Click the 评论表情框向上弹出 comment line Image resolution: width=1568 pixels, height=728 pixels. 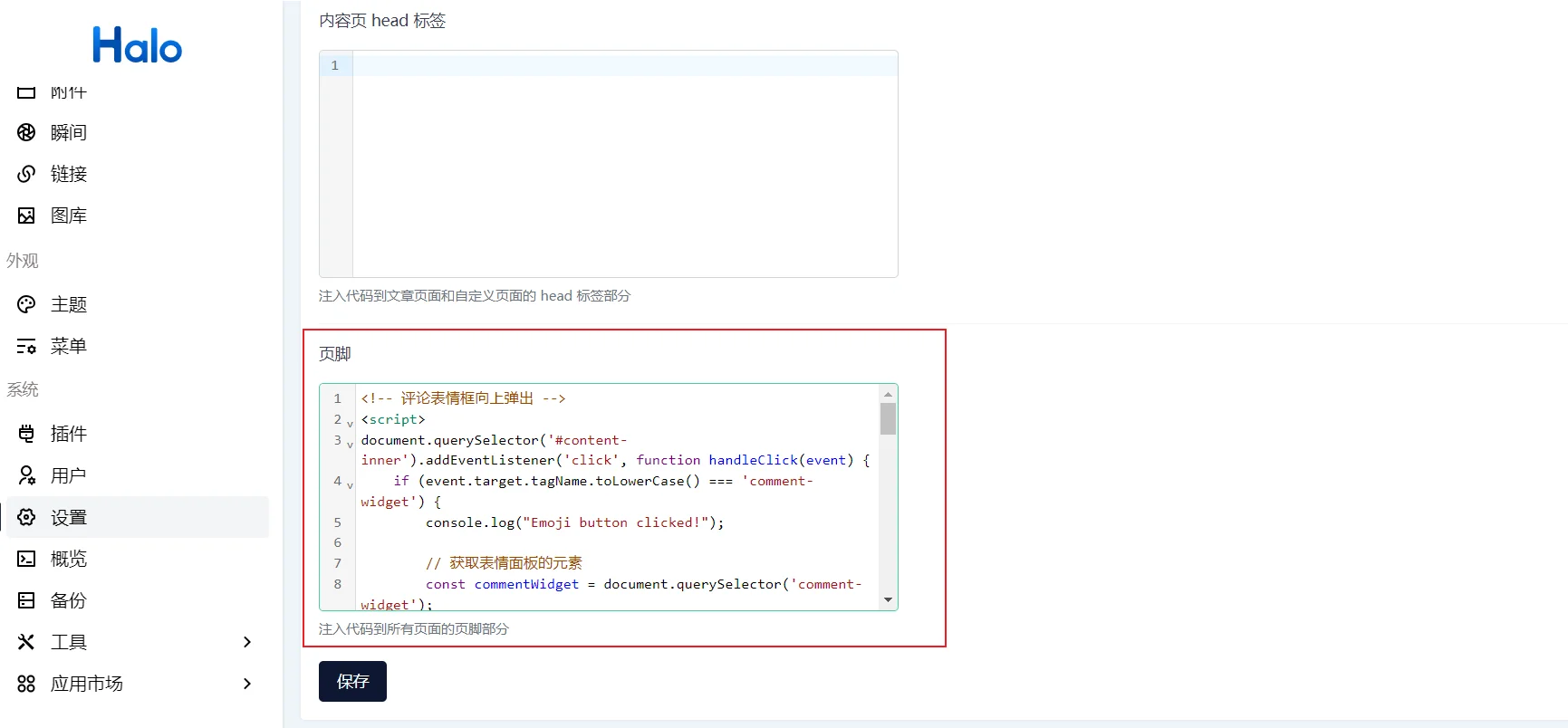[x=463, y=398]
